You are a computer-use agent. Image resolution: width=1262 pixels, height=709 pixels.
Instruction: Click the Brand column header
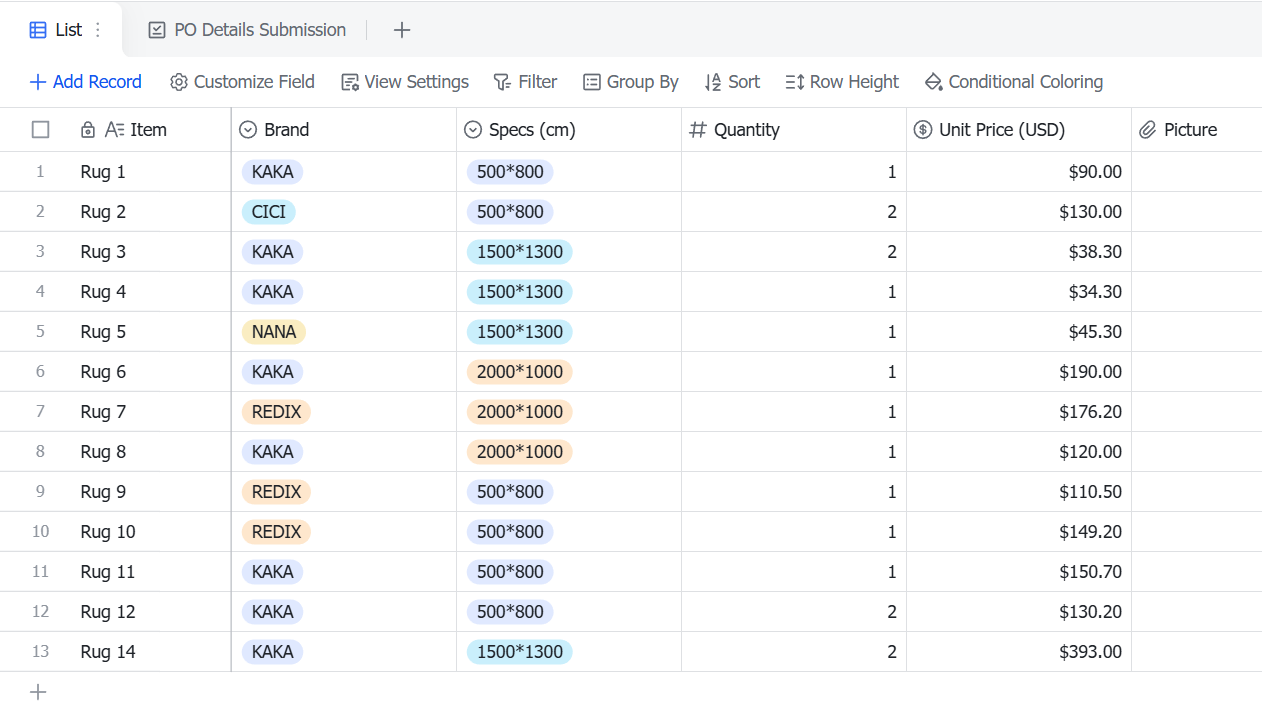(x=344, y=130)
